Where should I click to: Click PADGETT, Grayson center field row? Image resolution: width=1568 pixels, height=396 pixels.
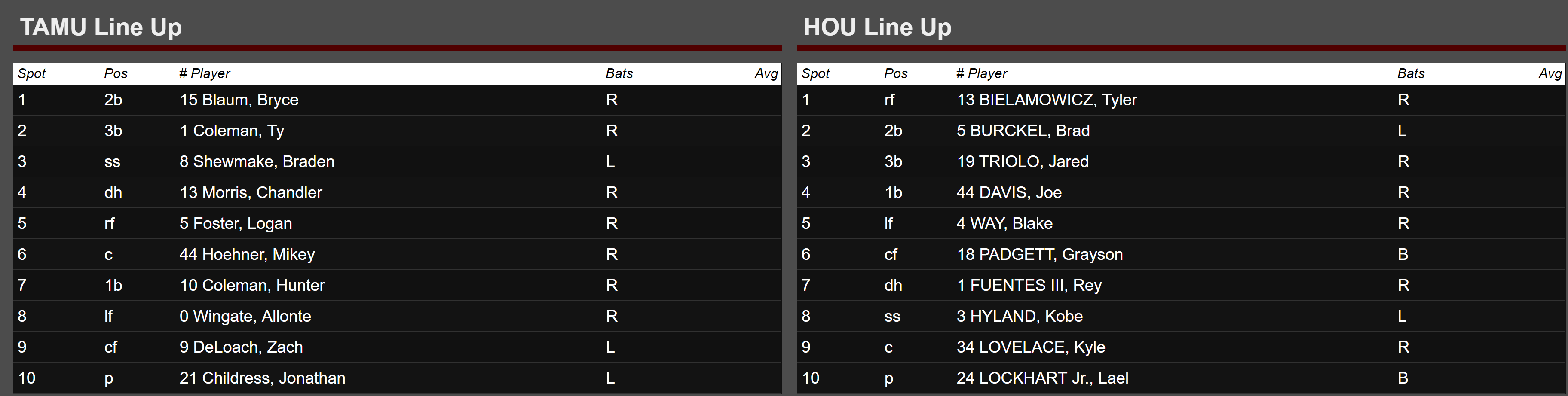[x=1181, y=254]
